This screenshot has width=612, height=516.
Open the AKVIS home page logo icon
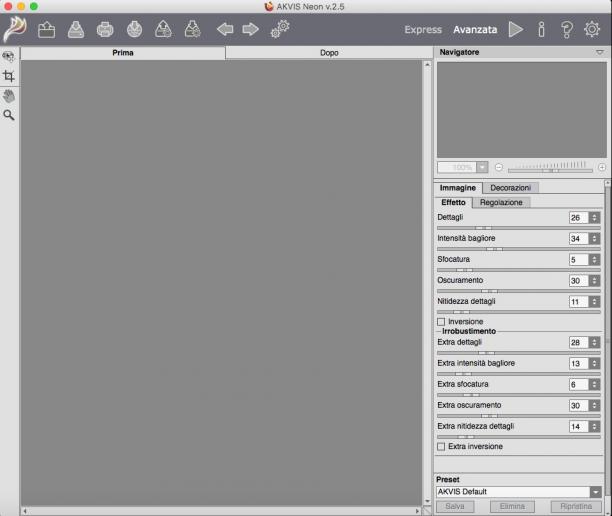[x=15, y=29]
